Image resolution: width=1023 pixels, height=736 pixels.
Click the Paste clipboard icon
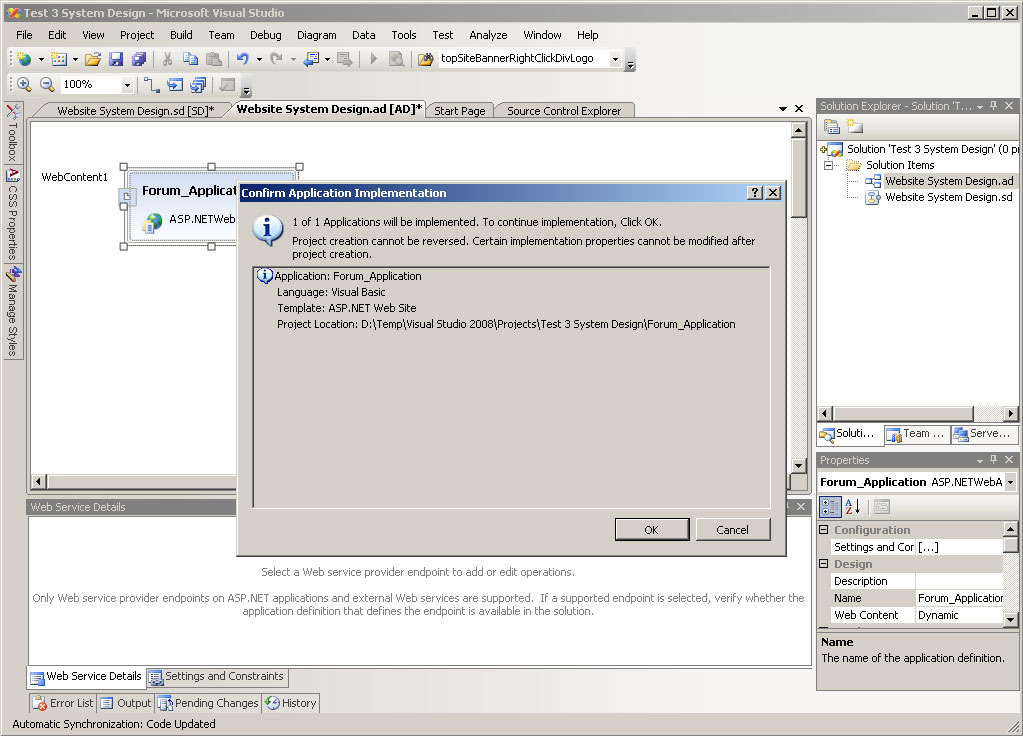pyautogui.click(x=214, y=59)
